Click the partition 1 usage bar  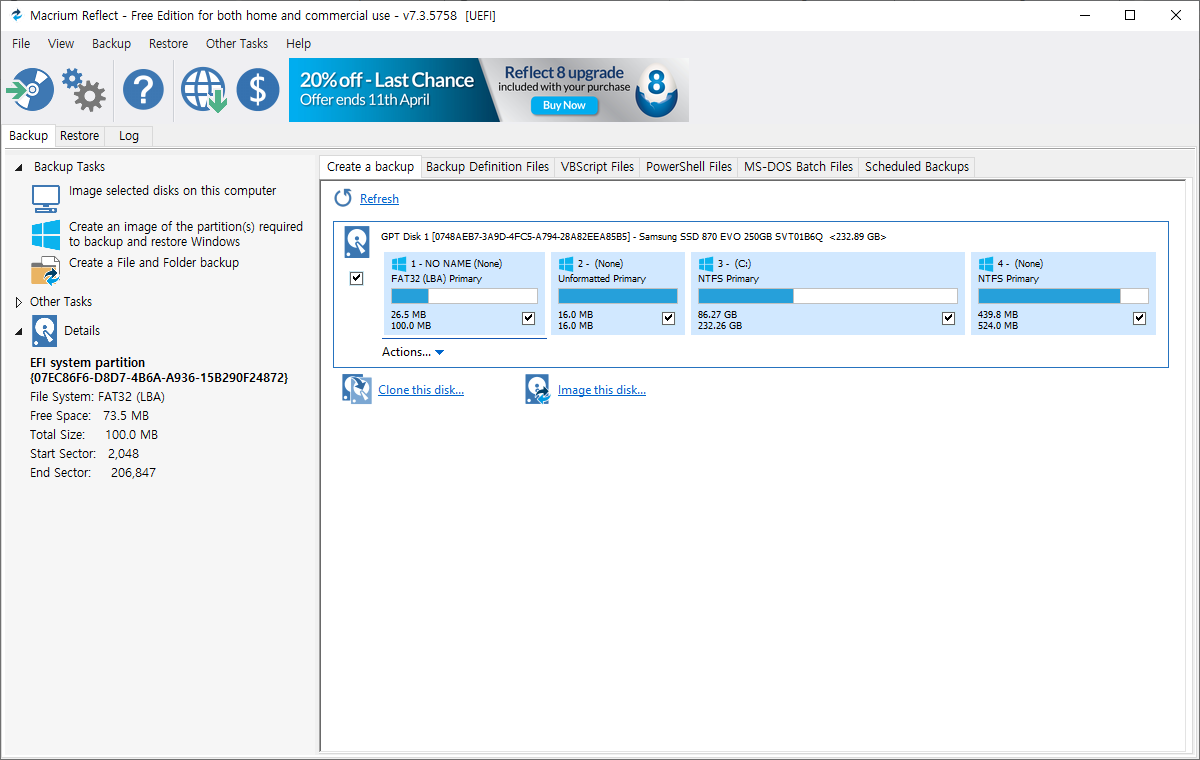[464, 296]
